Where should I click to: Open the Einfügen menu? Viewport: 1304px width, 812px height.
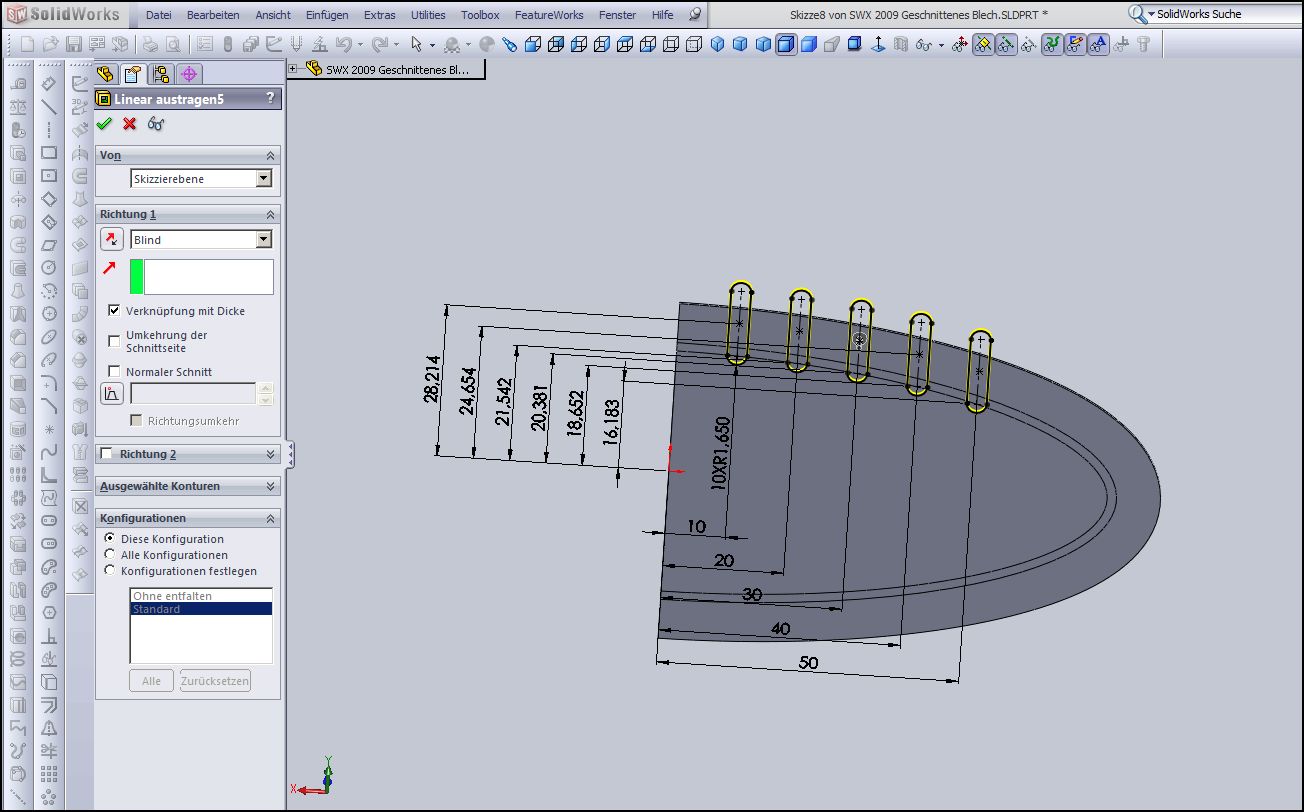[x=327, y=15]
